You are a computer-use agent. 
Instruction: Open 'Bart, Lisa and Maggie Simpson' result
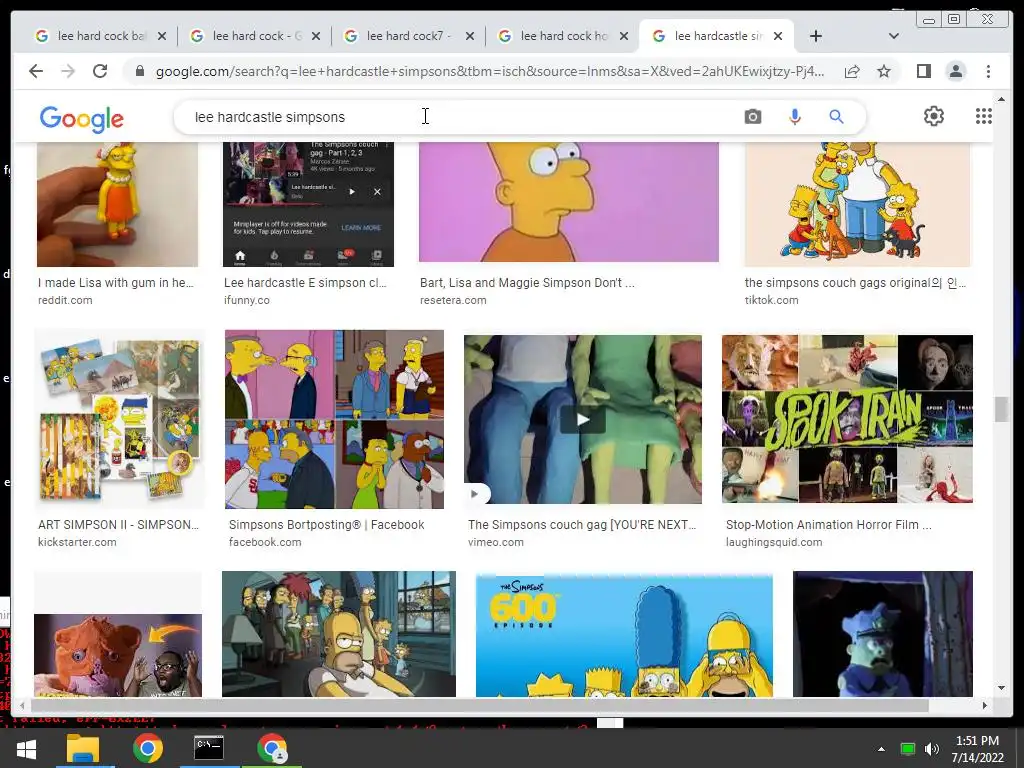coord(527,283)
